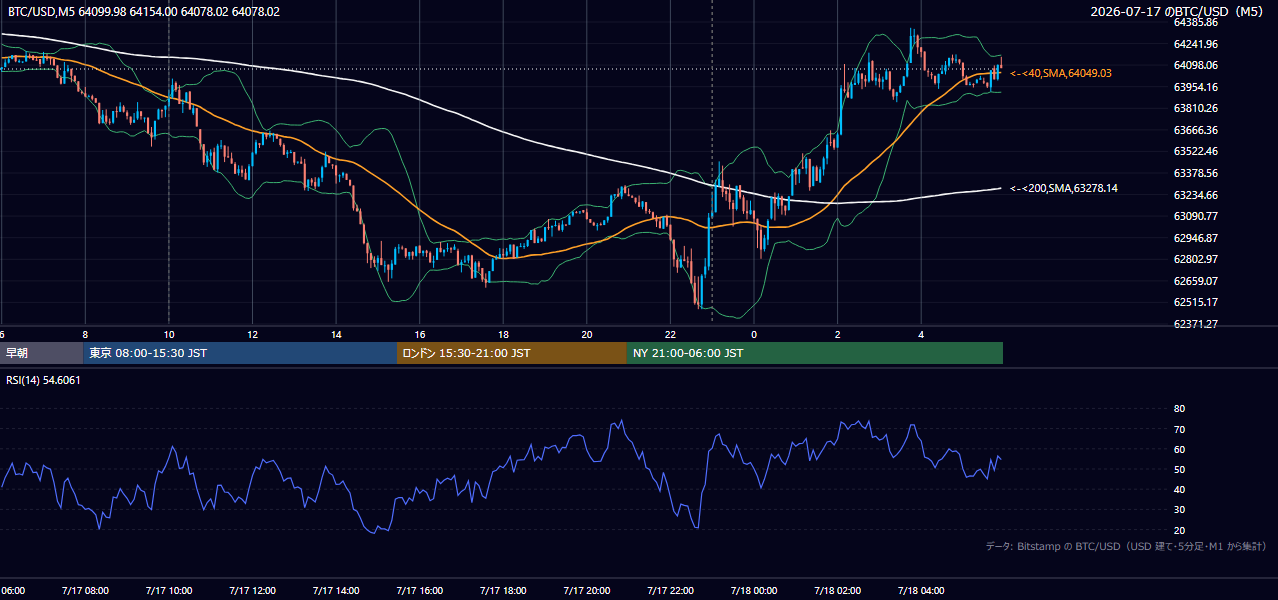The width and height of the screenshot is (1278, 600).
Task: Click price axis value 63810.26
Action: (x=1195, y=108)
